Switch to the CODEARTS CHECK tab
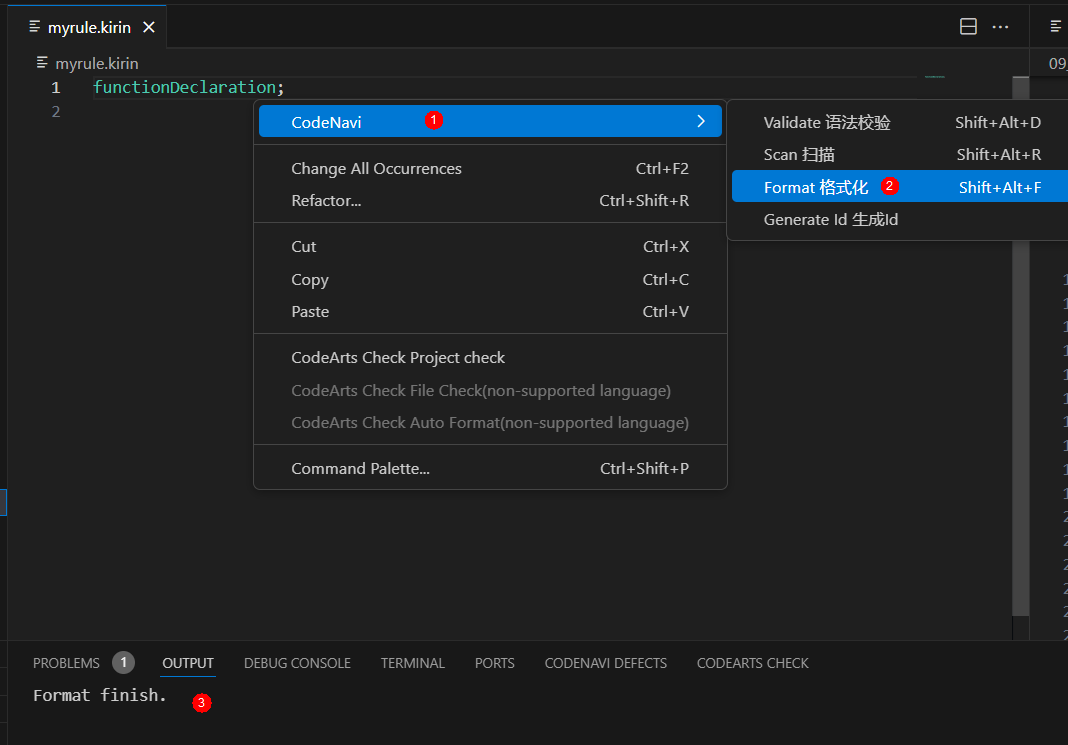Screen dimensions: 1068x745 752,663
